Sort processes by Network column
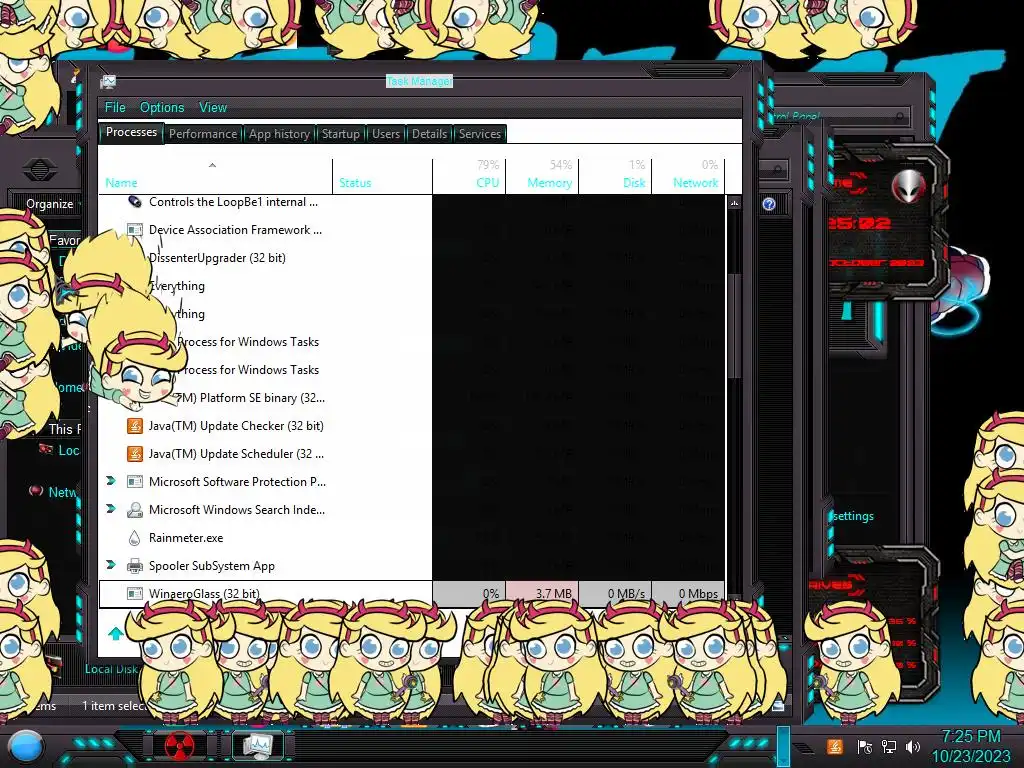Screen dimensions: 1024x768 pos(688,176)
